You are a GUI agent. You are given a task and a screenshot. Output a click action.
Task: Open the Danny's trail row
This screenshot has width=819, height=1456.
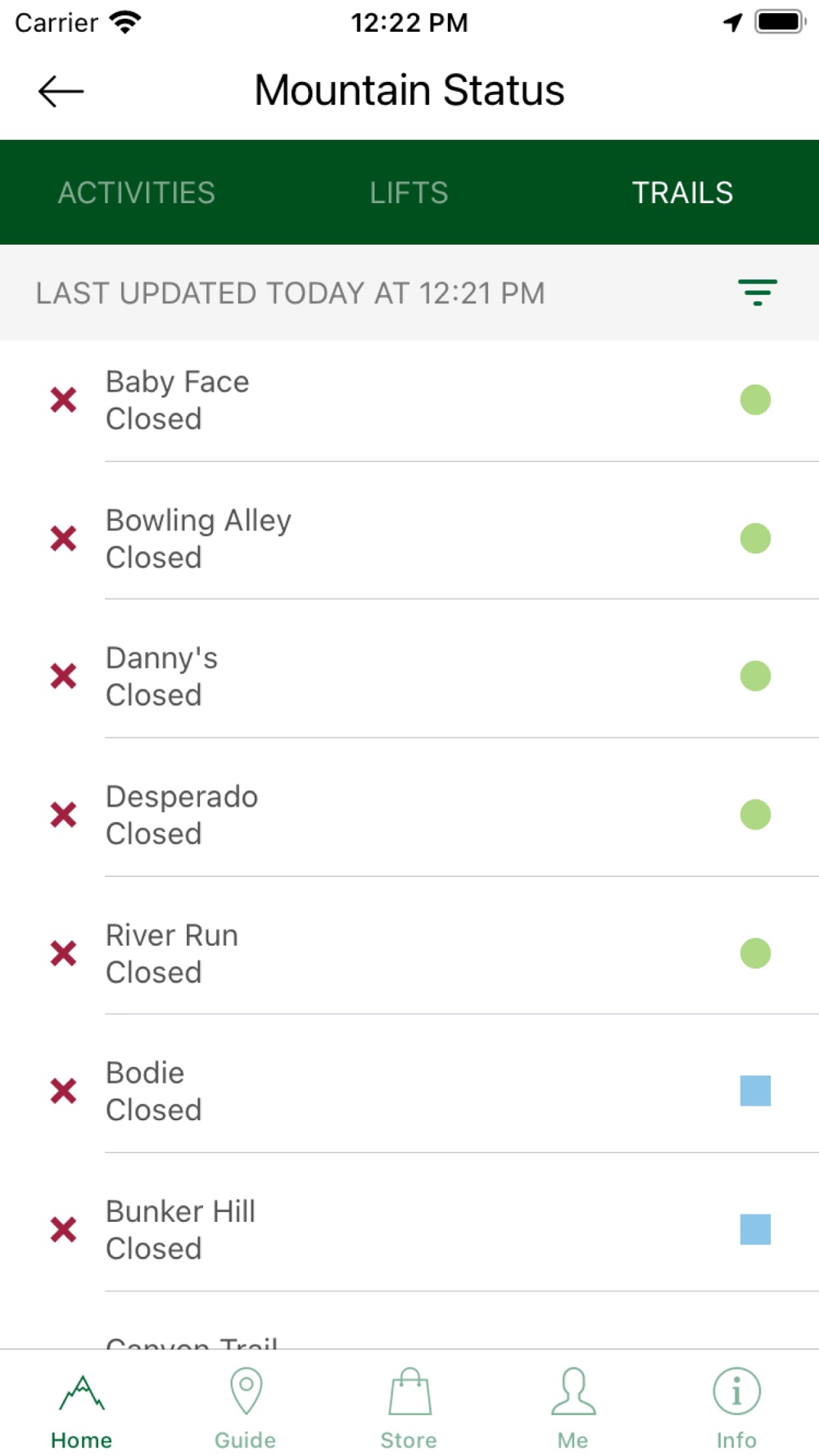[409, 676]
